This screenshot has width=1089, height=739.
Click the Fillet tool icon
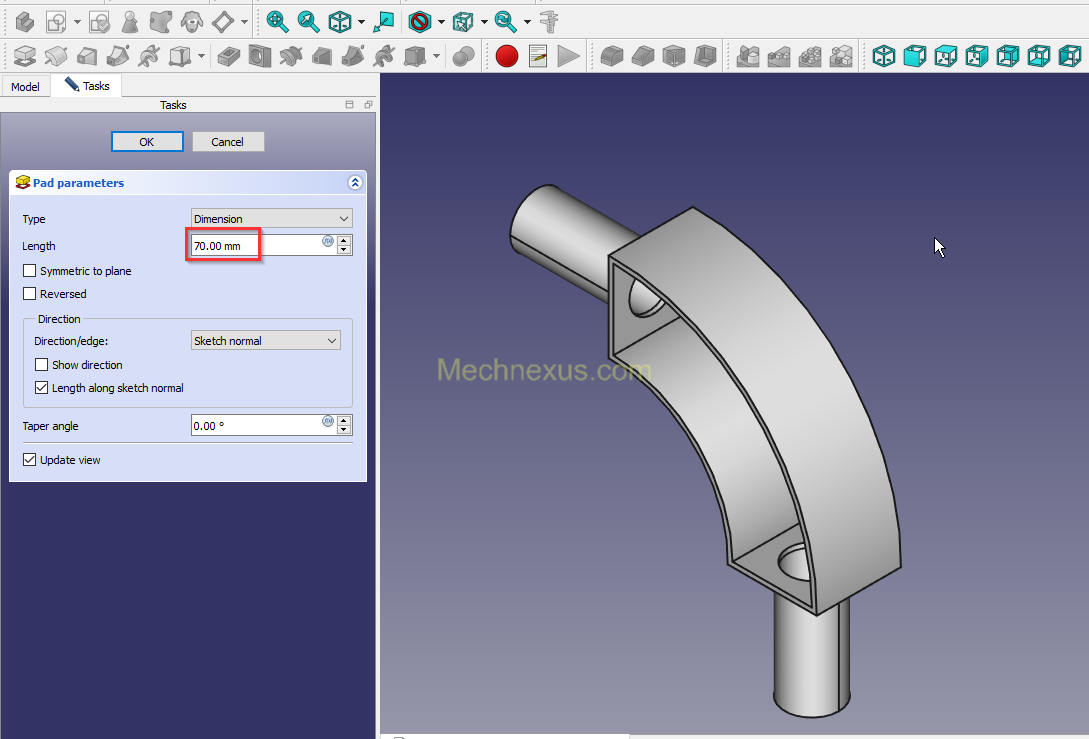[x=611, y=56]
